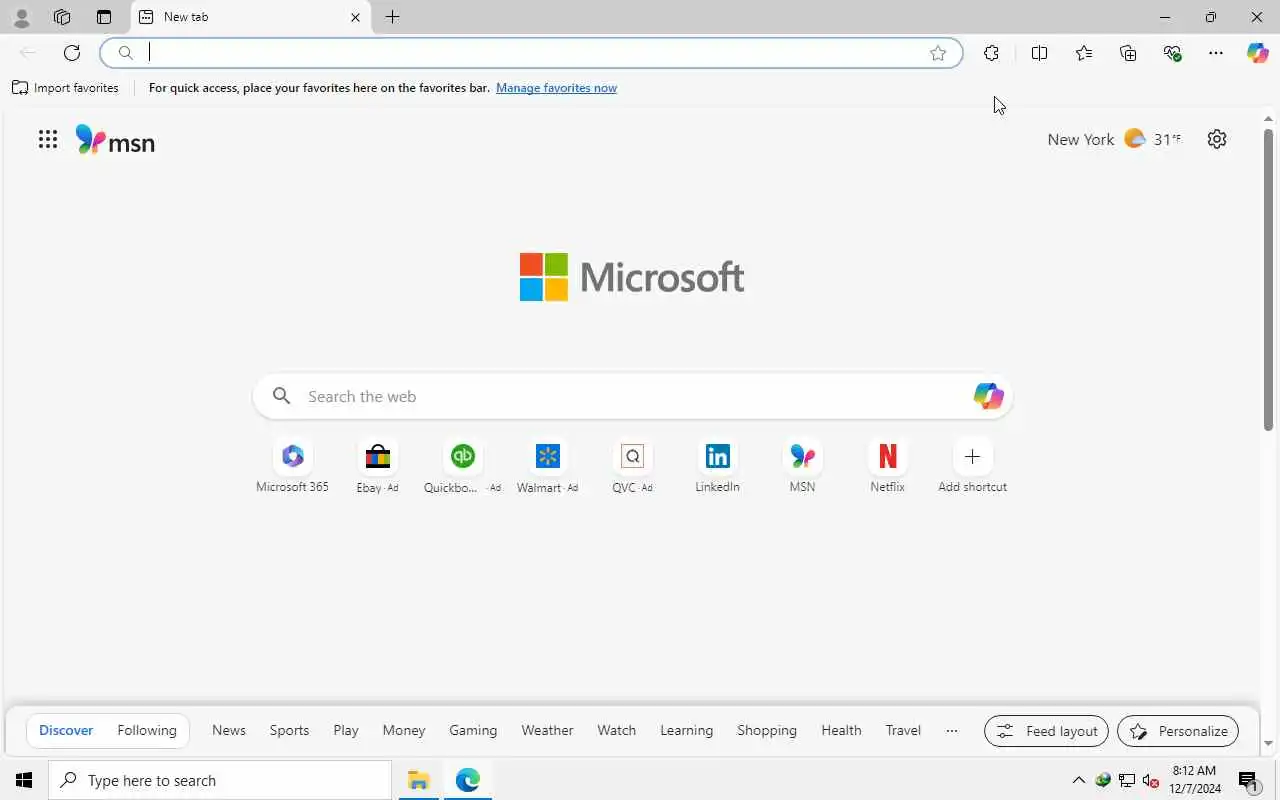Open the Windows Start menu
The height and width of the screenshot is (800, 1280).
pos(24,780)
